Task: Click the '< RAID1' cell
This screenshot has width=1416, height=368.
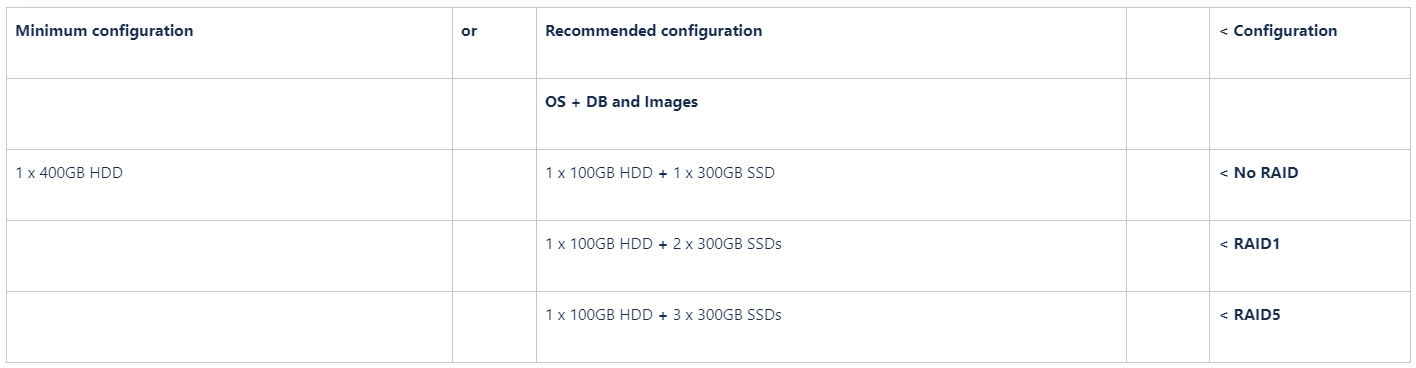Action: point(1309,256)
